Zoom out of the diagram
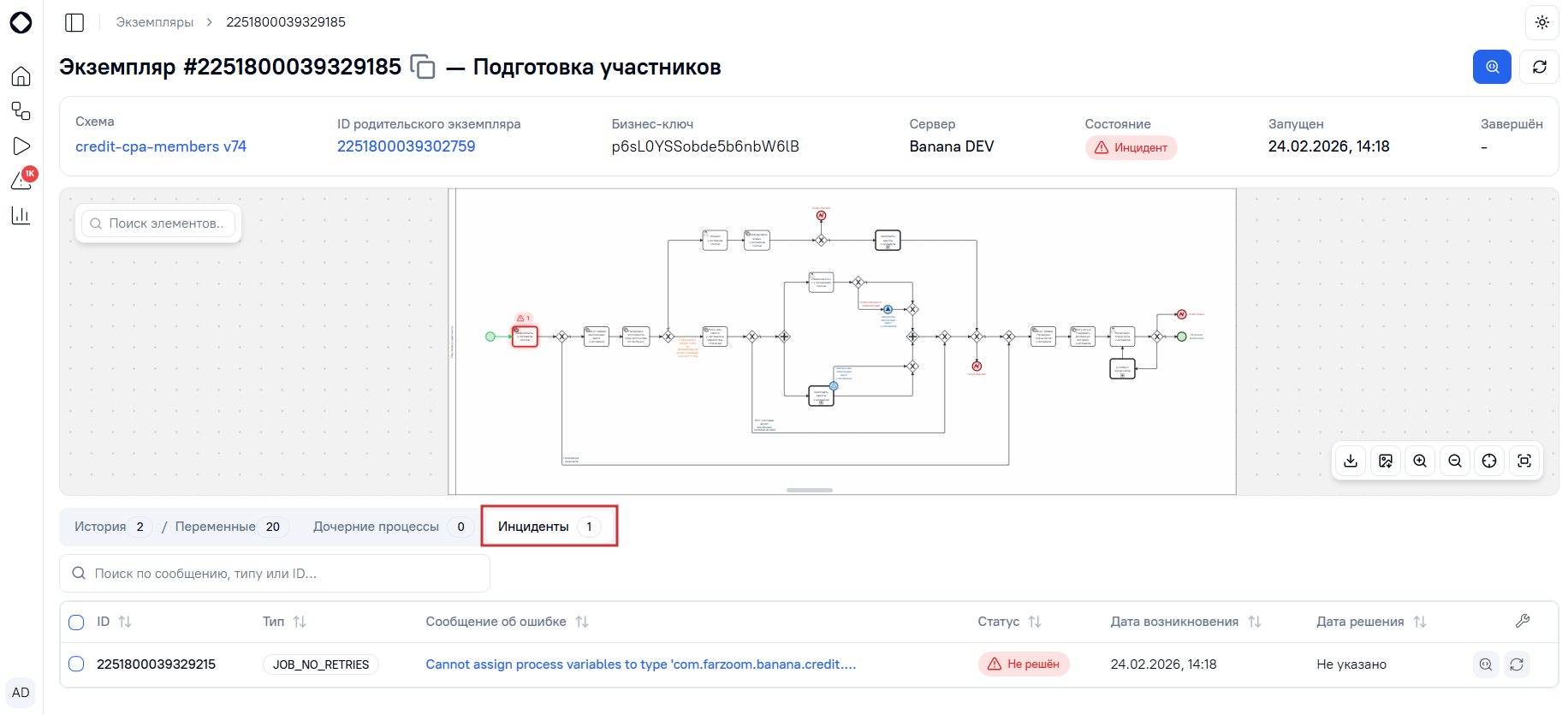 (x=1455, y=461)
